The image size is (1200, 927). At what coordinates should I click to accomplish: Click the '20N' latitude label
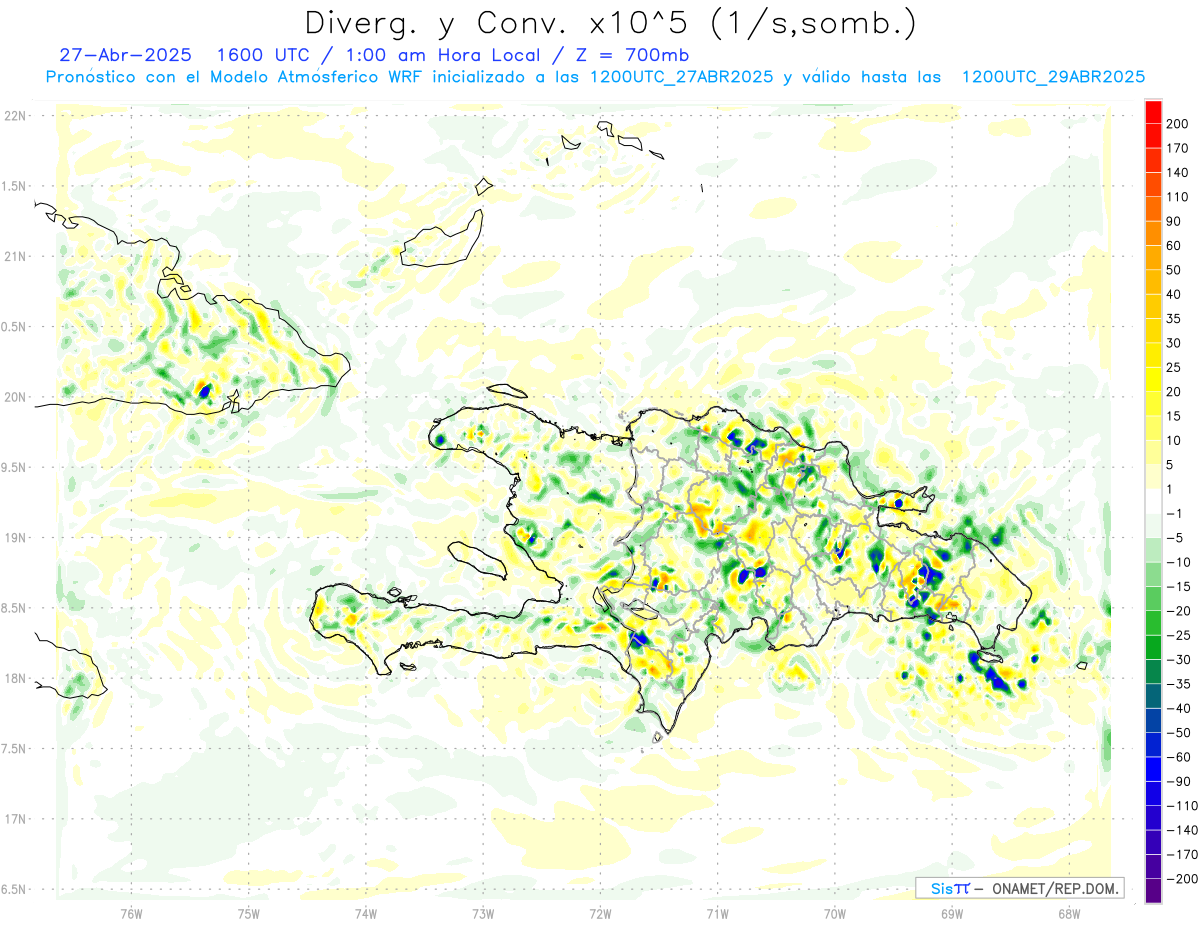[14, 397]
